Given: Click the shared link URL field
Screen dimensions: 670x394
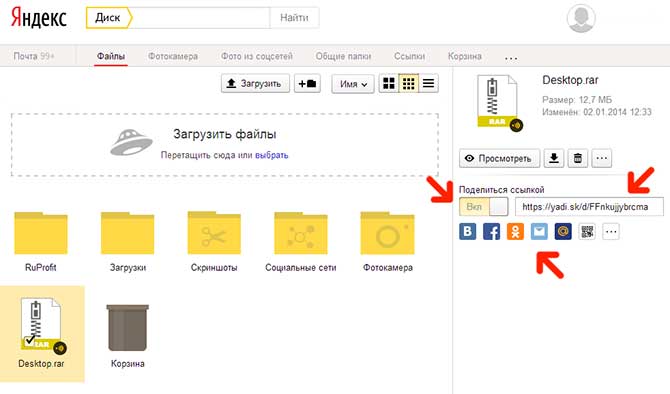Looking at the screenshot, I should [x=589, y=207].
